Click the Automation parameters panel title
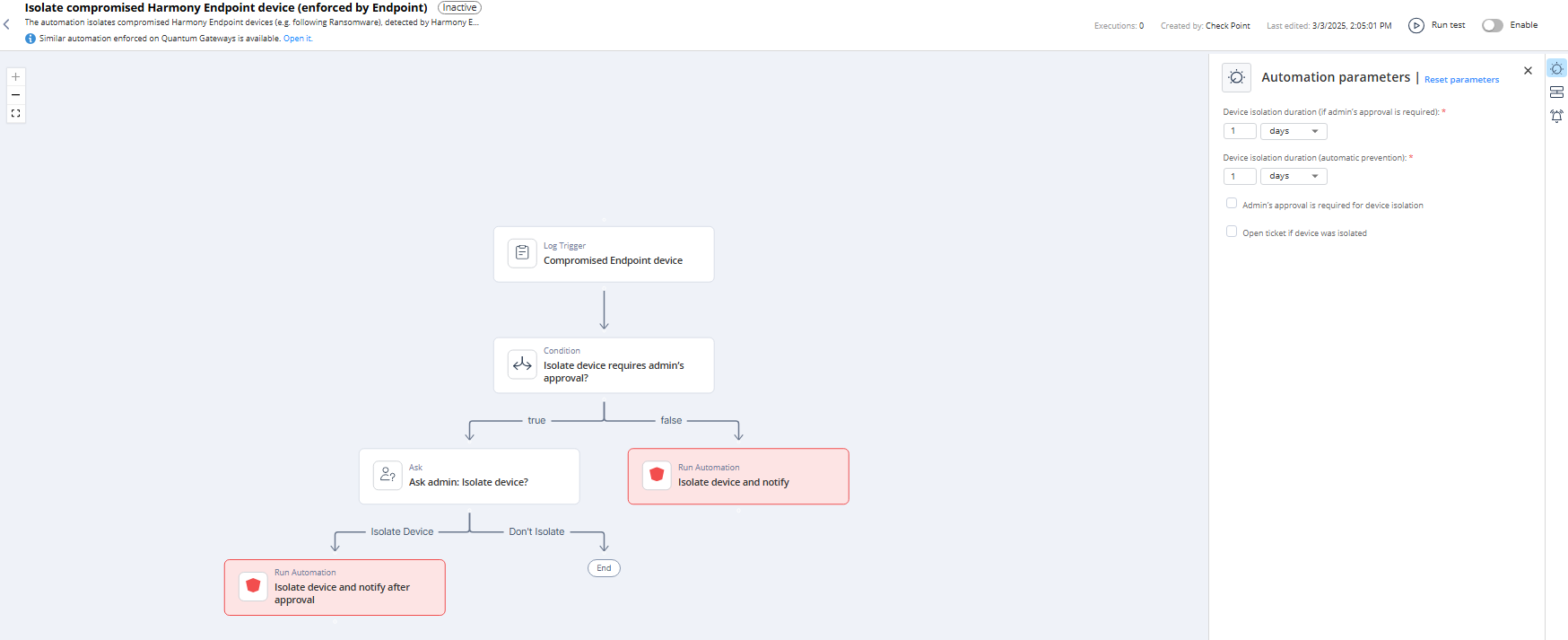Screen dimensions: 1568x640 point(1336,77)
